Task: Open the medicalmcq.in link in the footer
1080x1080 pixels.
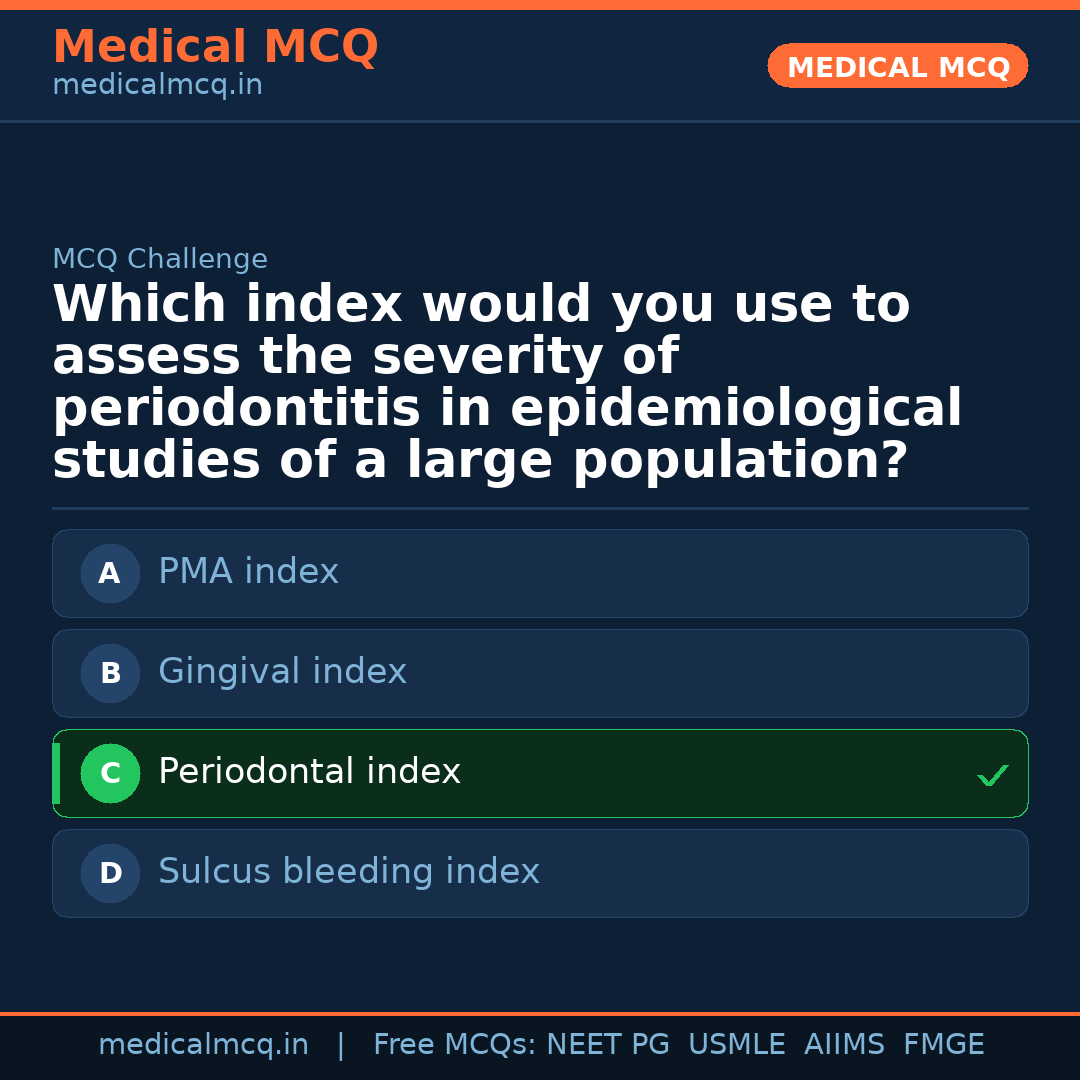Action: tap(203, 1045)
